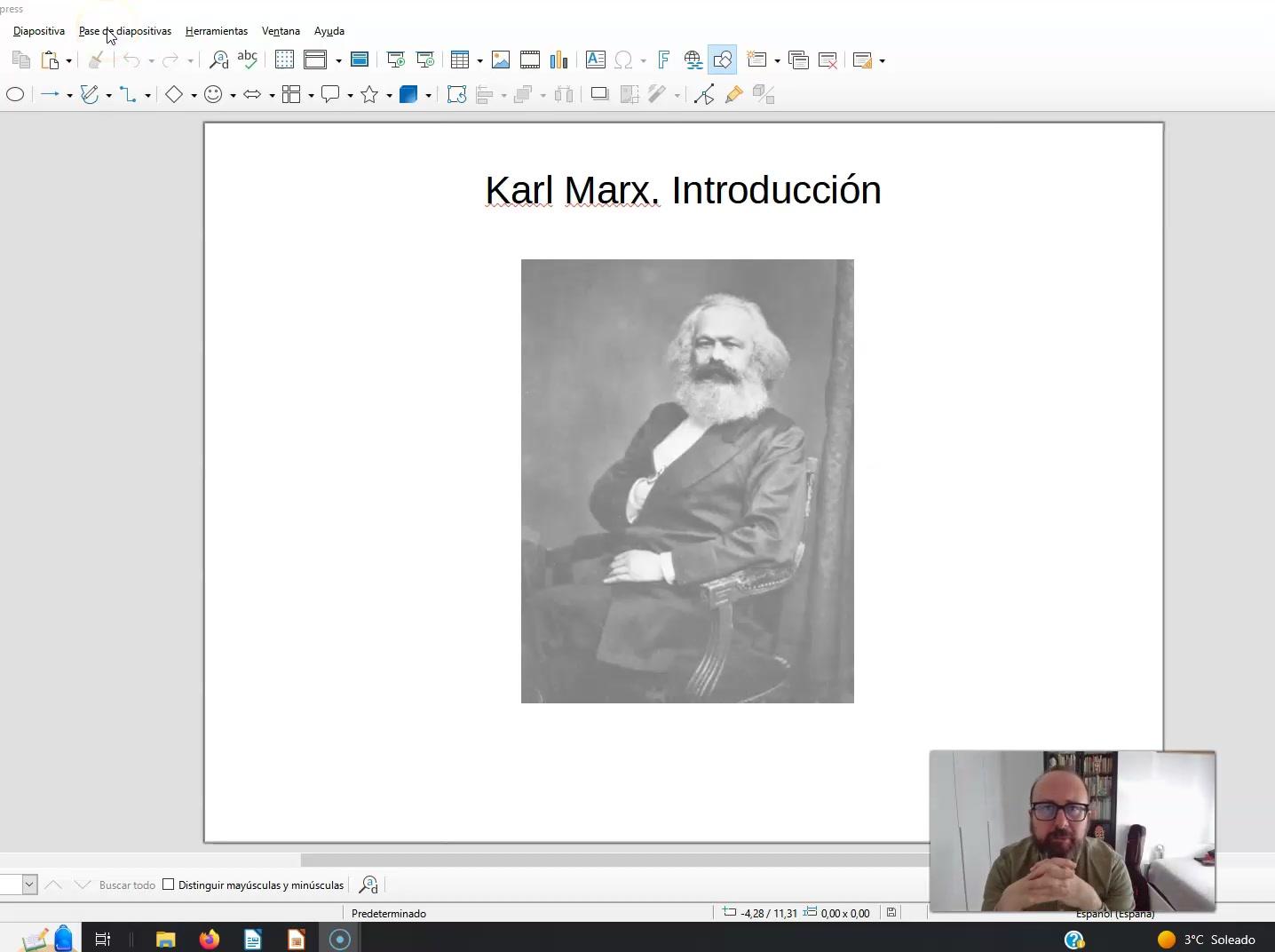Click the spelling check (abc) icon

[248, 60]
